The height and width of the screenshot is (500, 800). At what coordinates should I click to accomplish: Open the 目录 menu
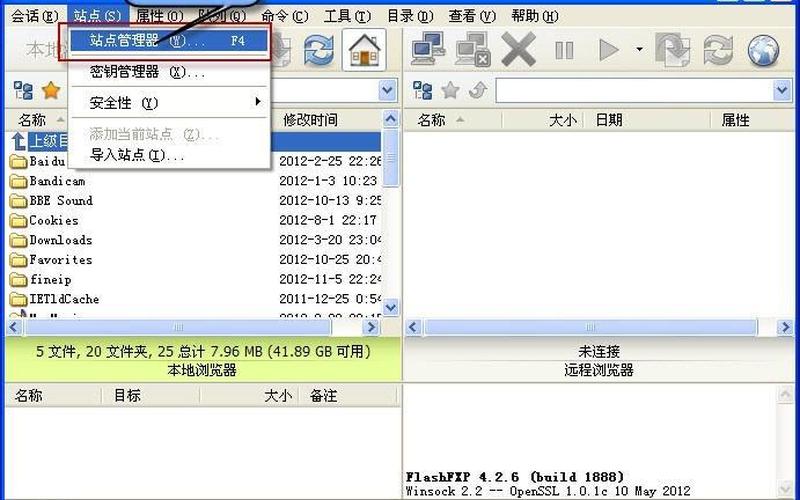tap(410, 16)
